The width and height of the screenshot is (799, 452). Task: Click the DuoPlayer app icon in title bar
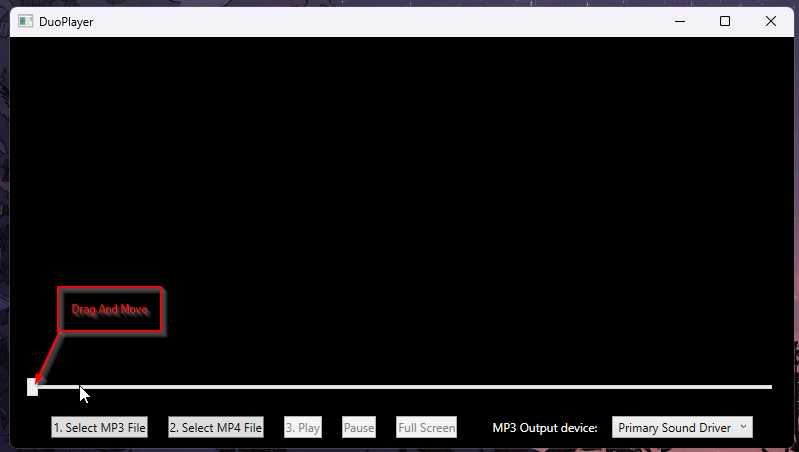(x=25, y=21)
